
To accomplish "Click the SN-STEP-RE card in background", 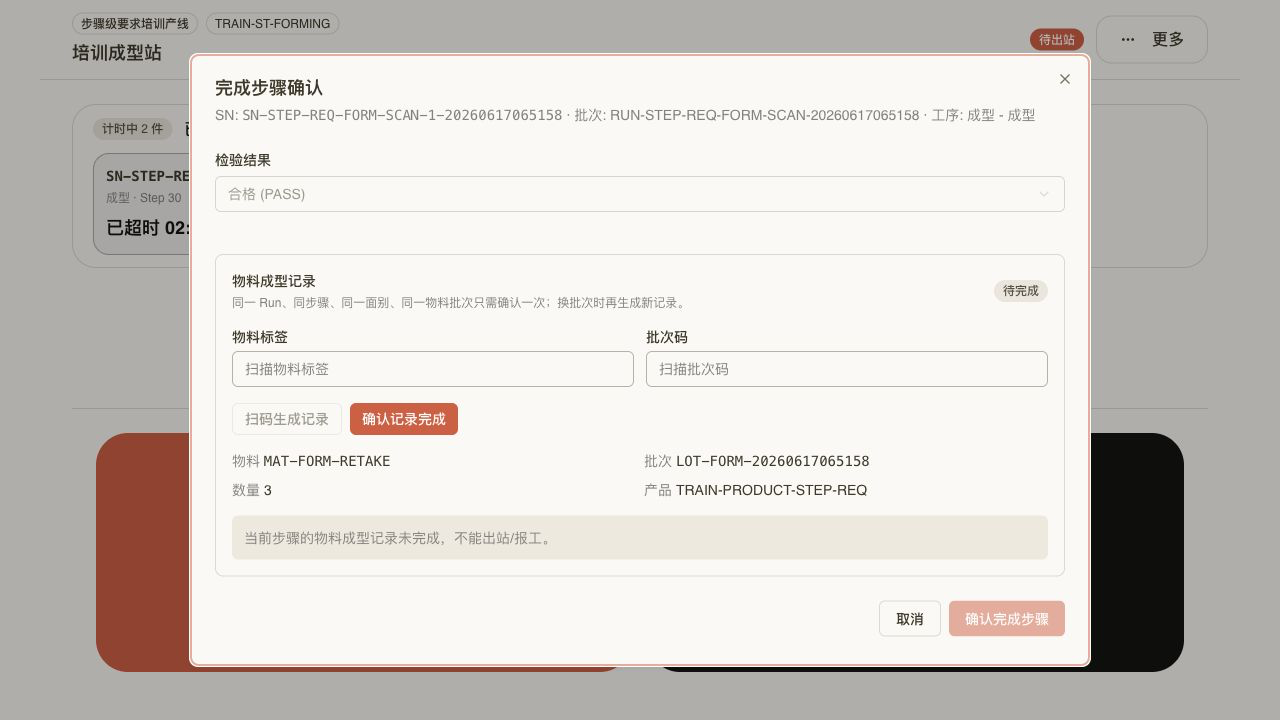I will pos(142,204).
